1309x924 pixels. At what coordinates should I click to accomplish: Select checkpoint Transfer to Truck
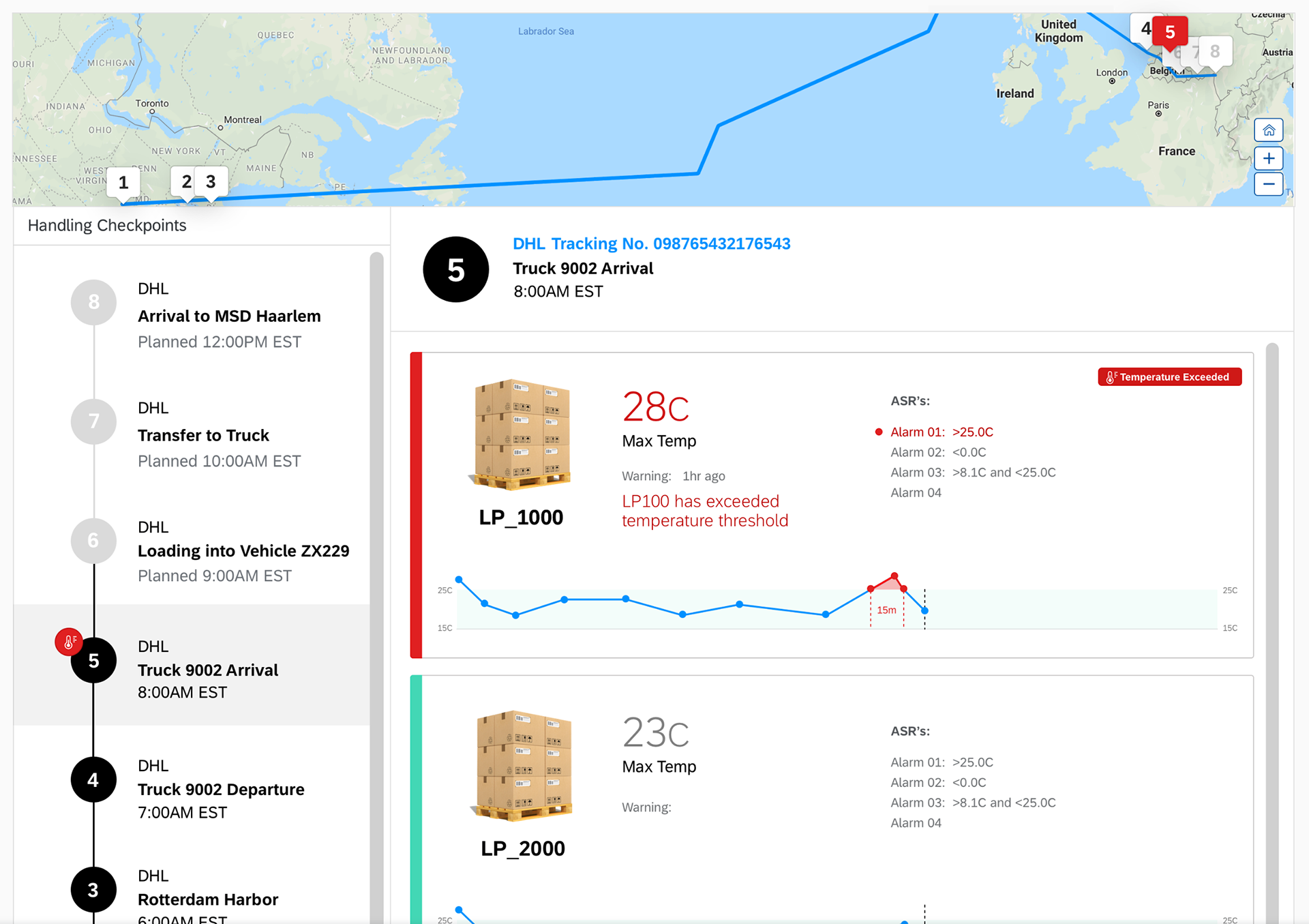192,434
